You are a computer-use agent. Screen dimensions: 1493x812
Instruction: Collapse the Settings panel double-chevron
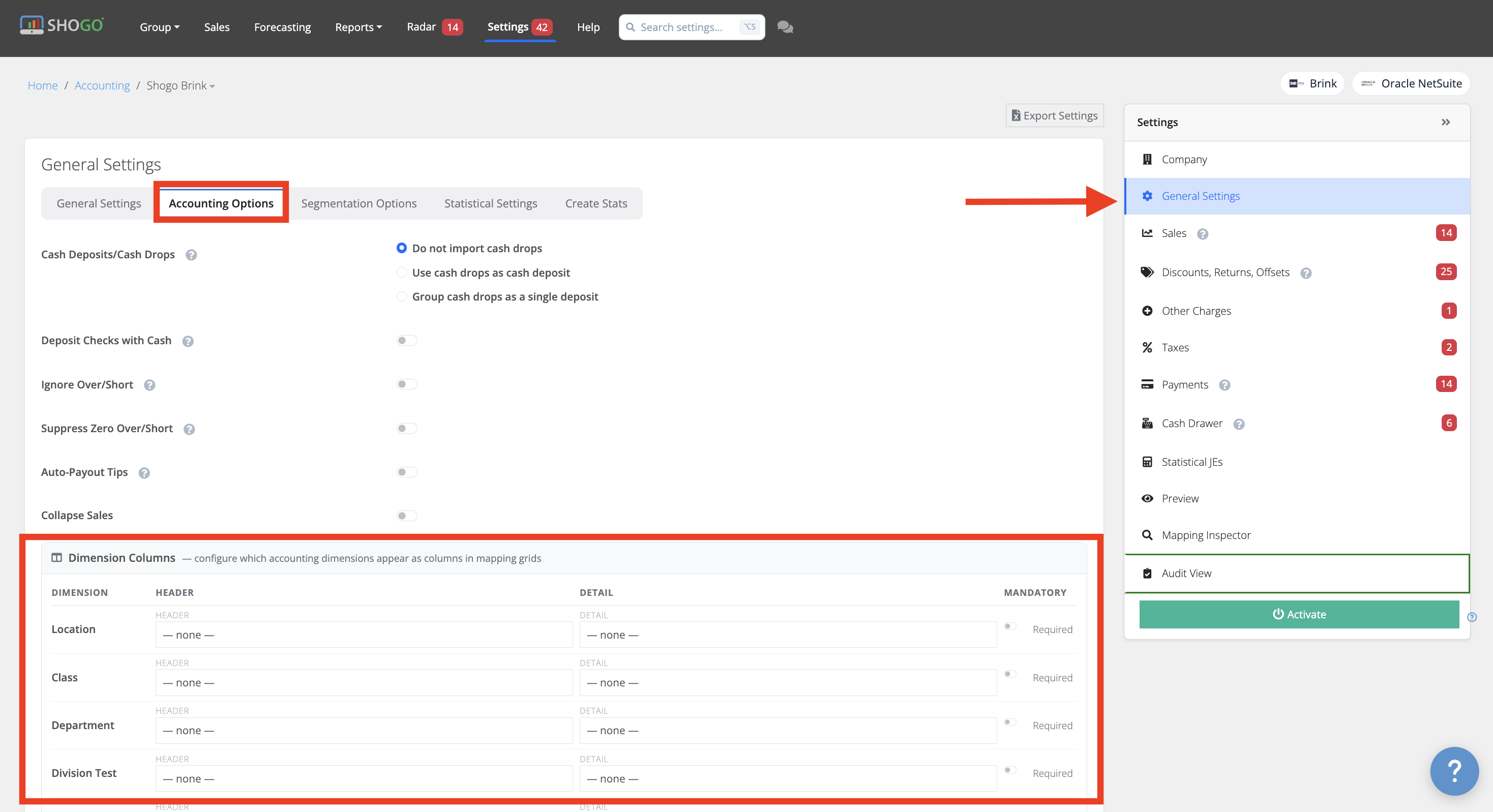coord(1446,123)
